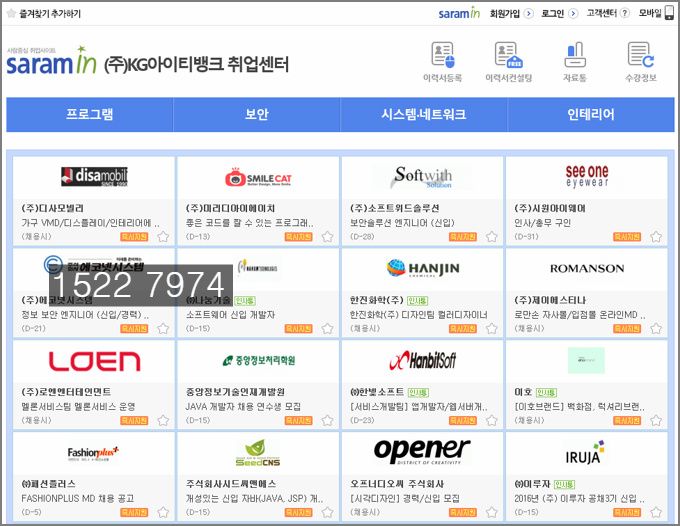This screenshot has width=680, height=526.
Task: Open the 회원가입 link
Action: [505, 13]
